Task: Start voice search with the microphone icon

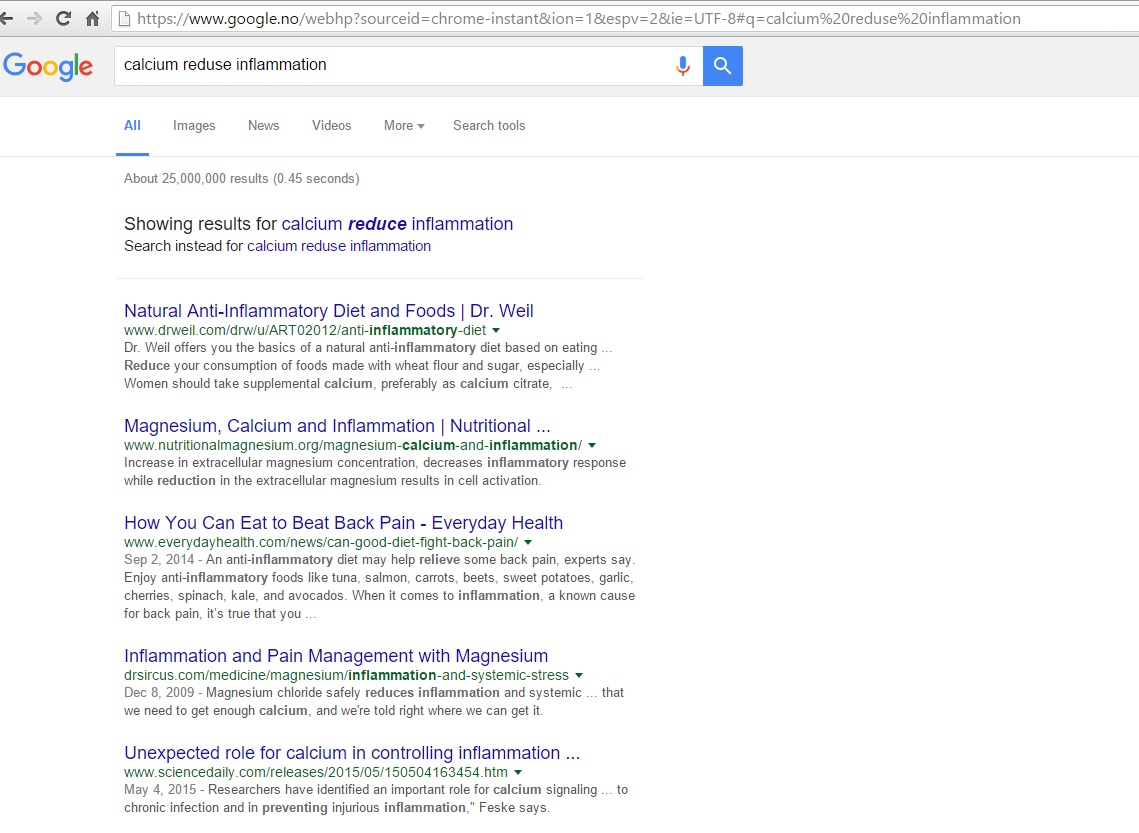Action: [682, 66]
